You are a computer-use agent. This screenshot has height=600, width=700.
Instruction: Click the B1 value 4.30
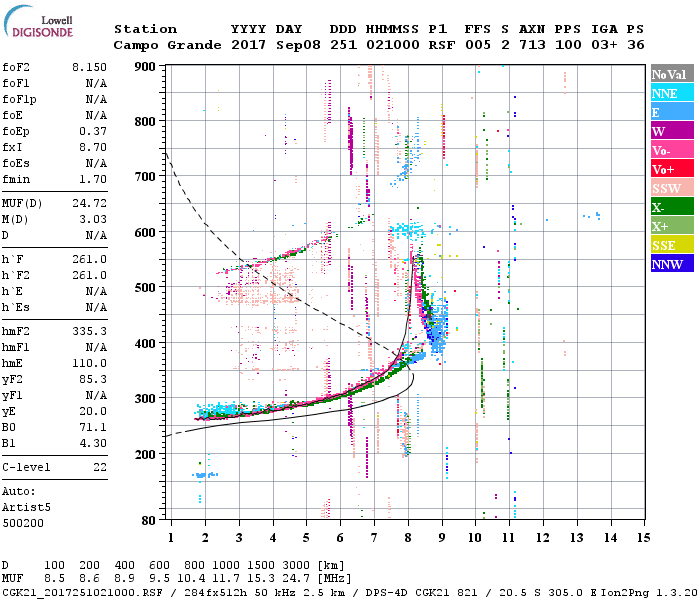point(93,443)
